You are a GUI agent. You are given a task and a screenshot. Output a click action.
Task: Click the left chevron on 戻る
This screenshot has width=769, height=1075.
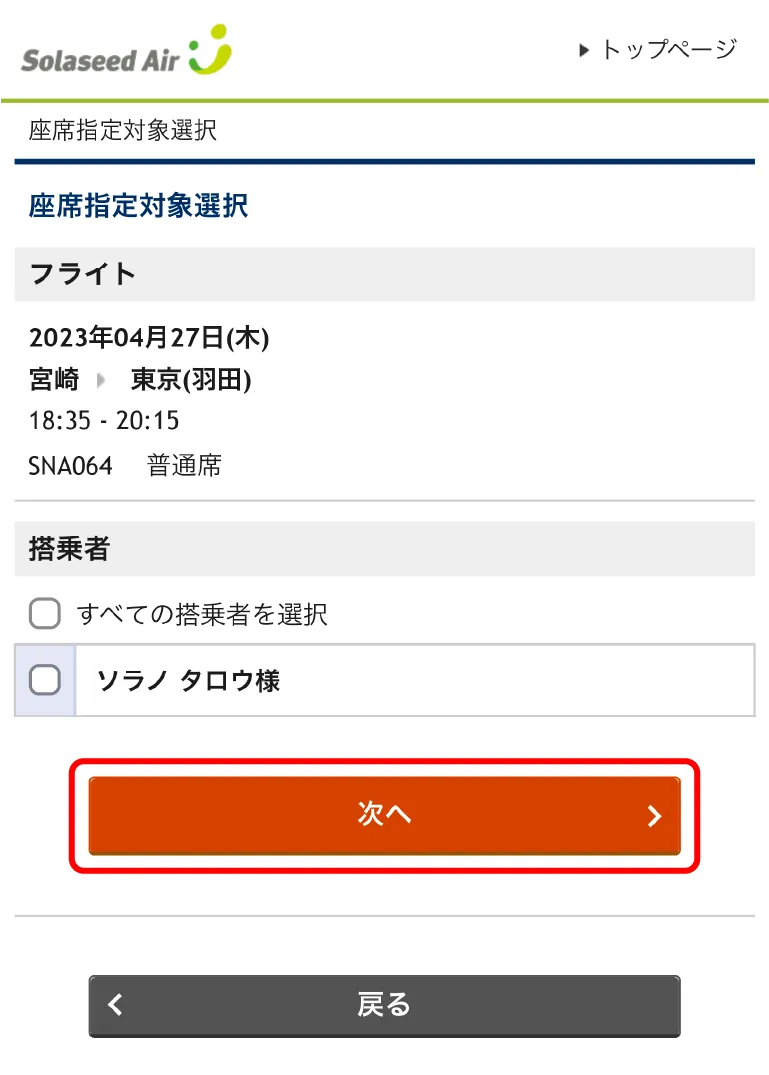point(116,1004)
